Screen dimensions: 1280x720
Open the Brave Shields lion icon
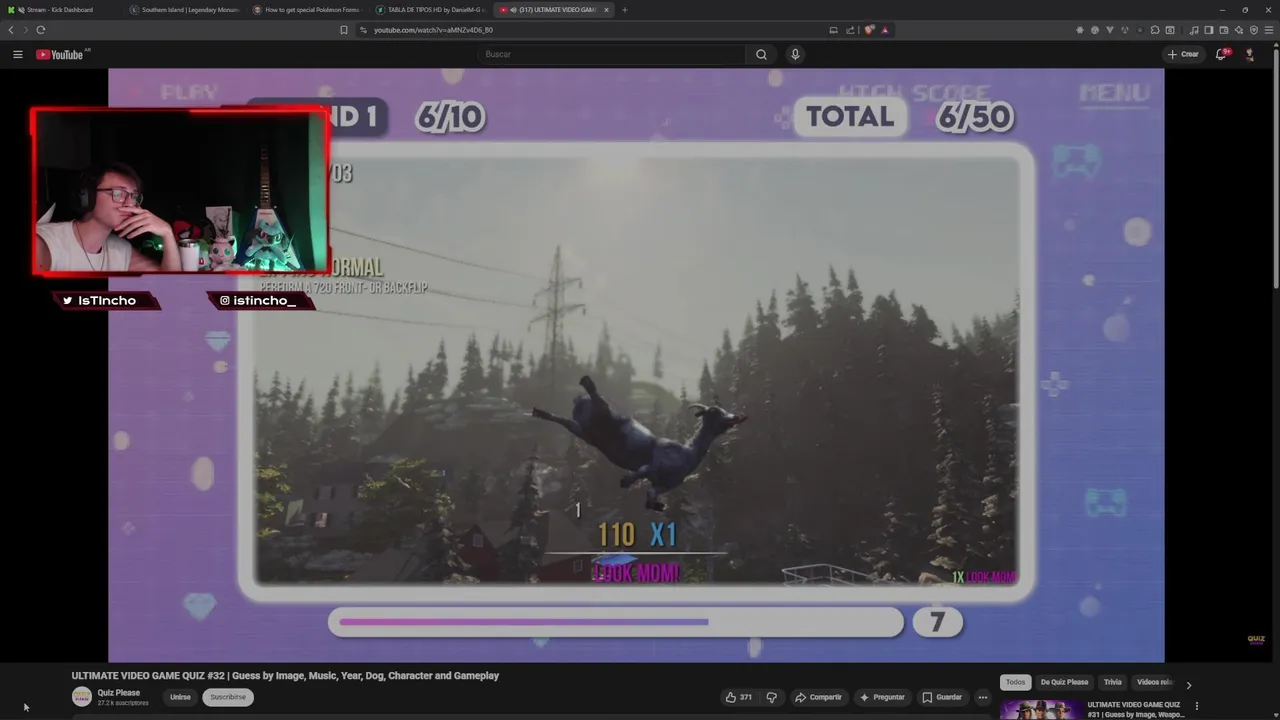click(x=869, y=30)
